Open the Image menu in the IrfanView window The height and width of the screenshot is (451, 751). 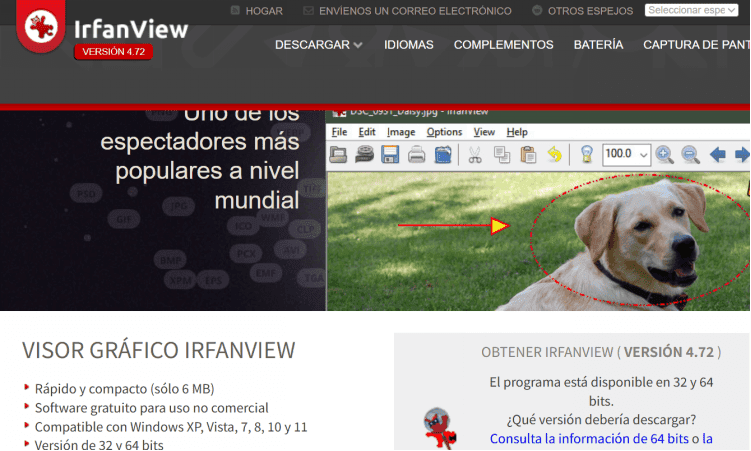point(401,132)
